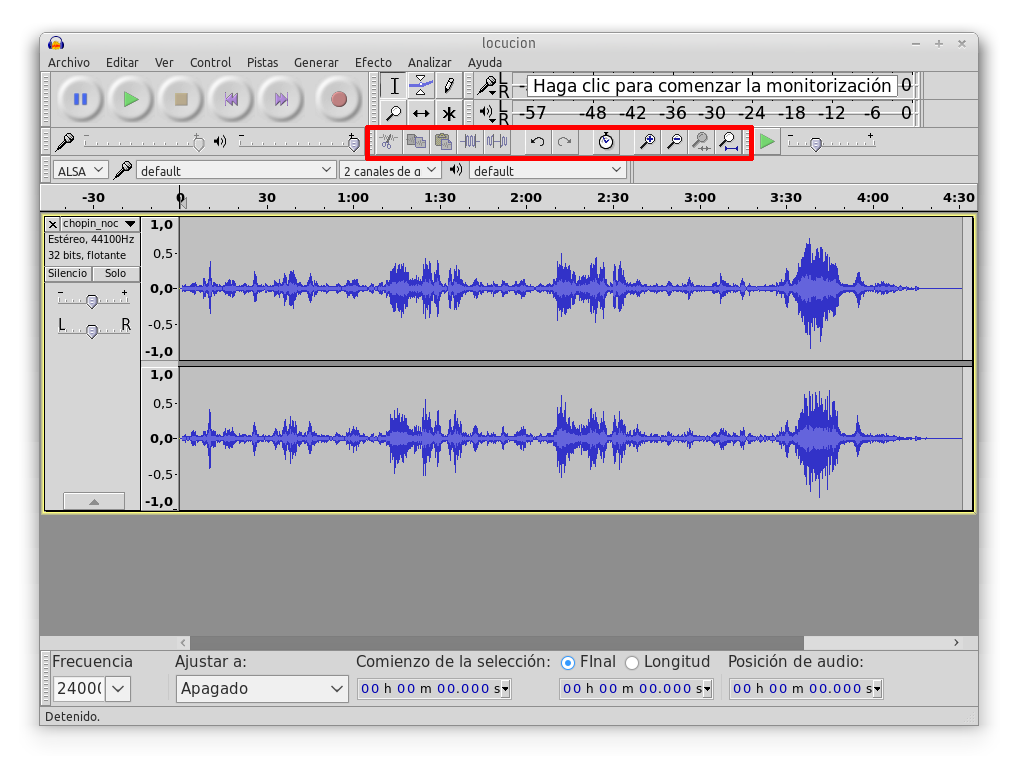
Task: Click the Record button
Action: tap(339, 99)
